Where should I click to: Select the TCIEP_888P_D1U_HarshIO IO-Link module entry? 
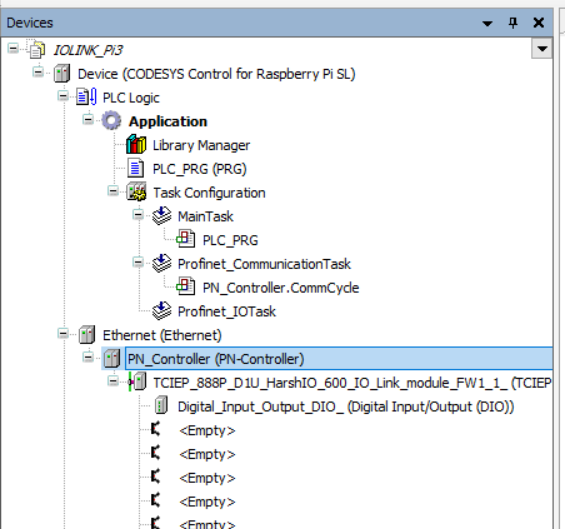coord(352,382)
